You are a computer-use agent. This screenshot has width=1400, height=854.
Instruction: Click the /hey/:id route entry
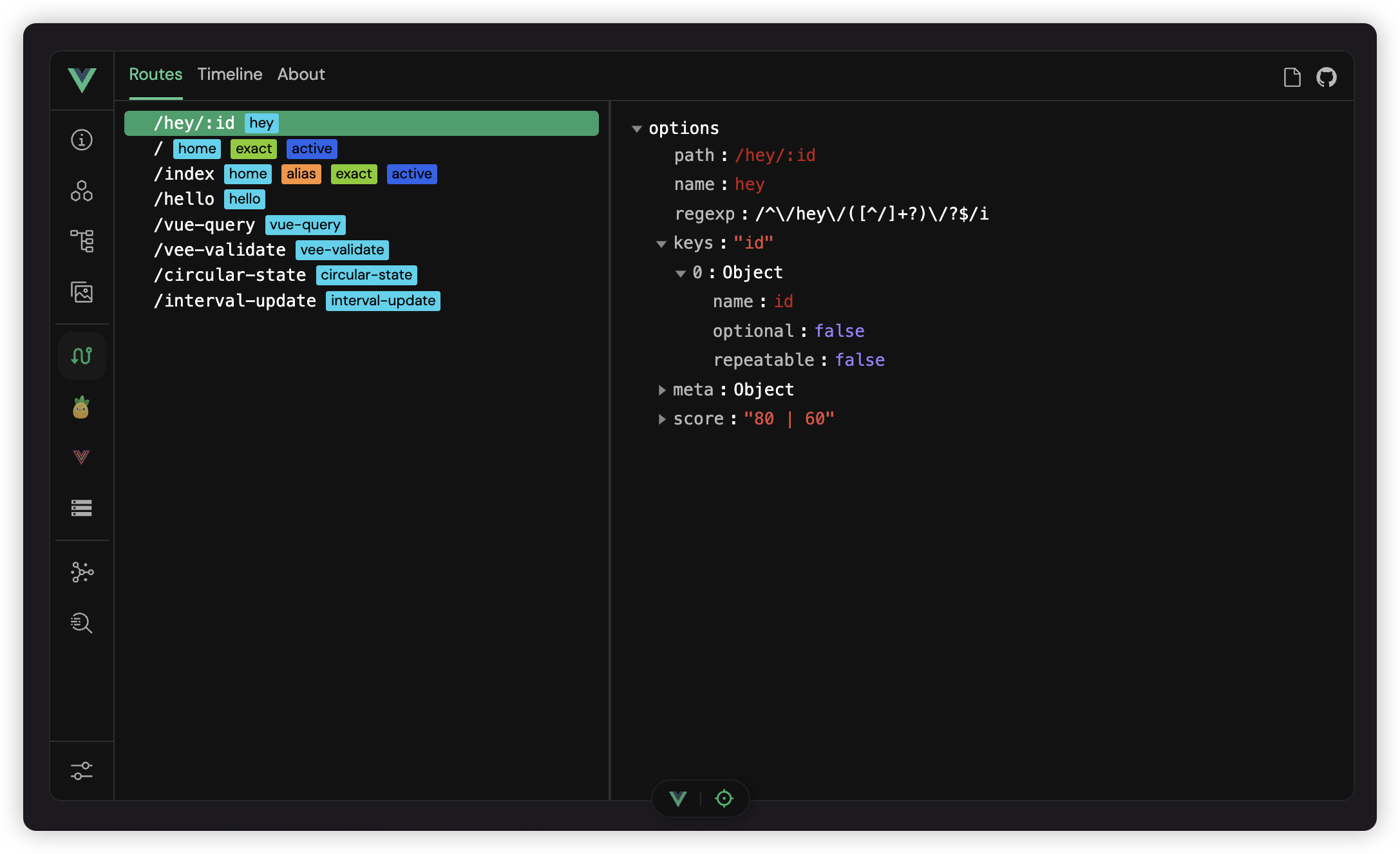[362, 122]
